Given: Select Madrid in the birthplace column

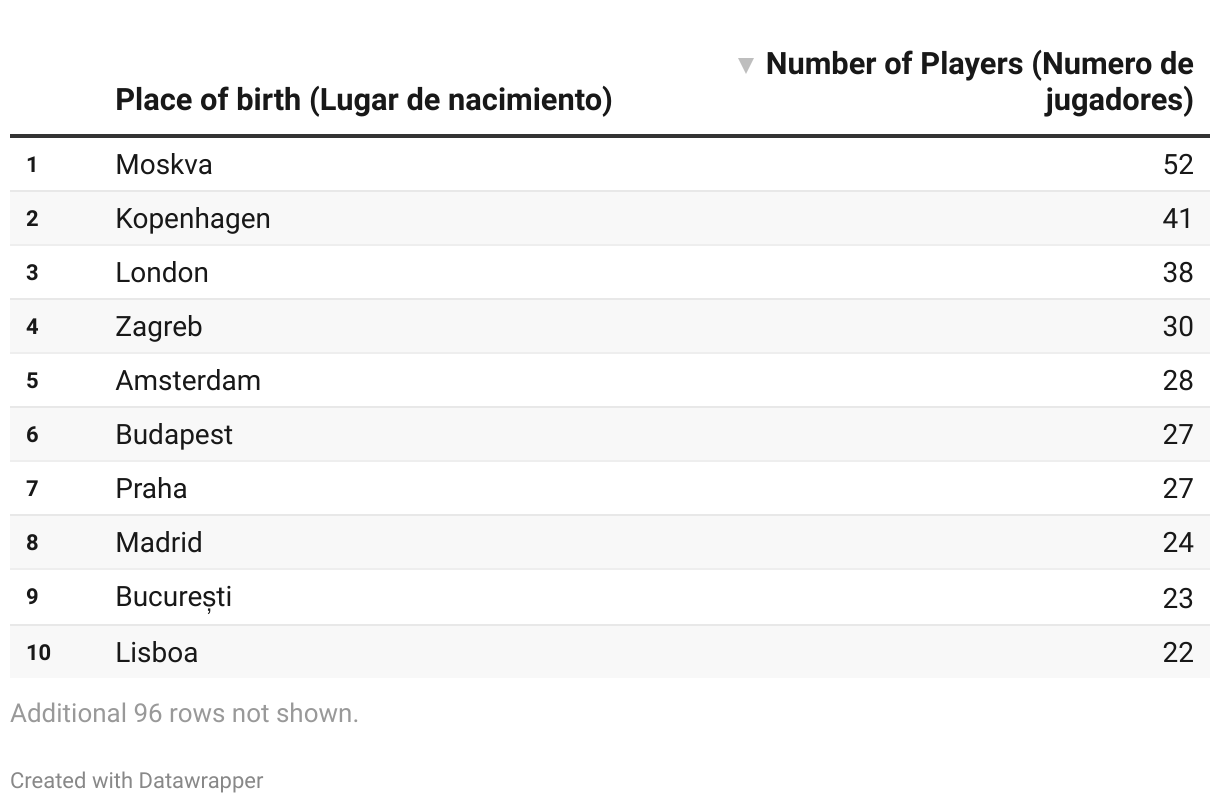Looking at the screenshot, I should (x=159, y=542).
